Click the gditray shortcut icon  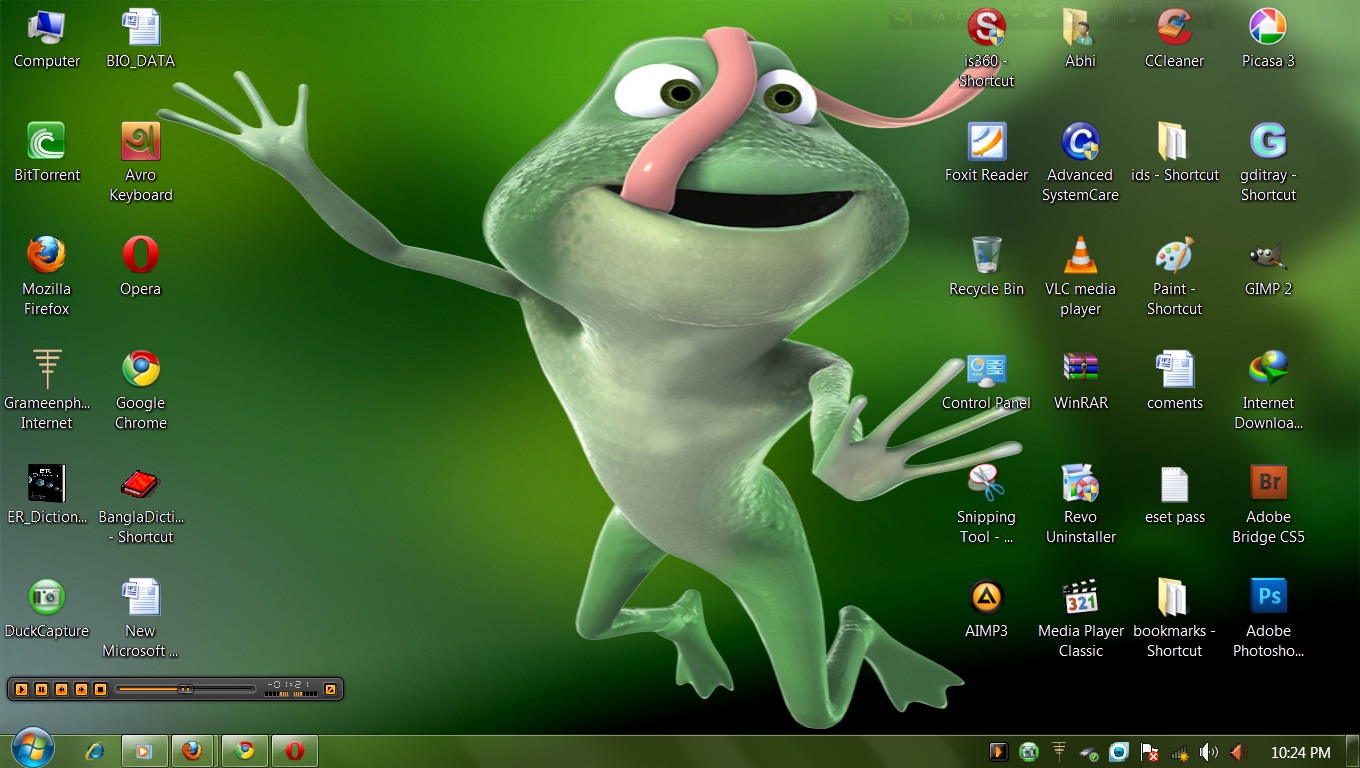[x=1268, y=163]
